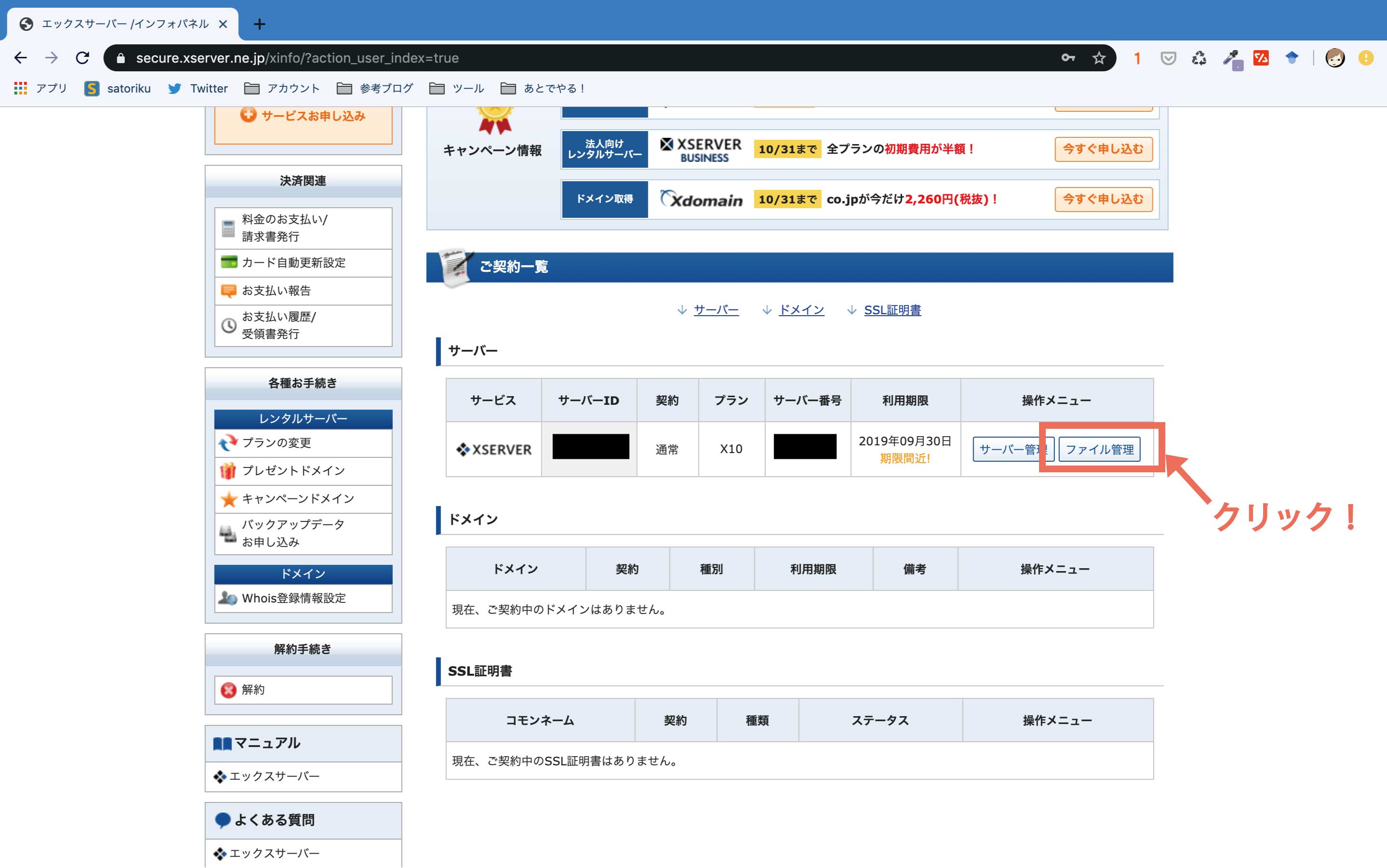Click the lock icon in the address bar
The height and width of the screenshot is (868, 1387).
click(120, 58)
